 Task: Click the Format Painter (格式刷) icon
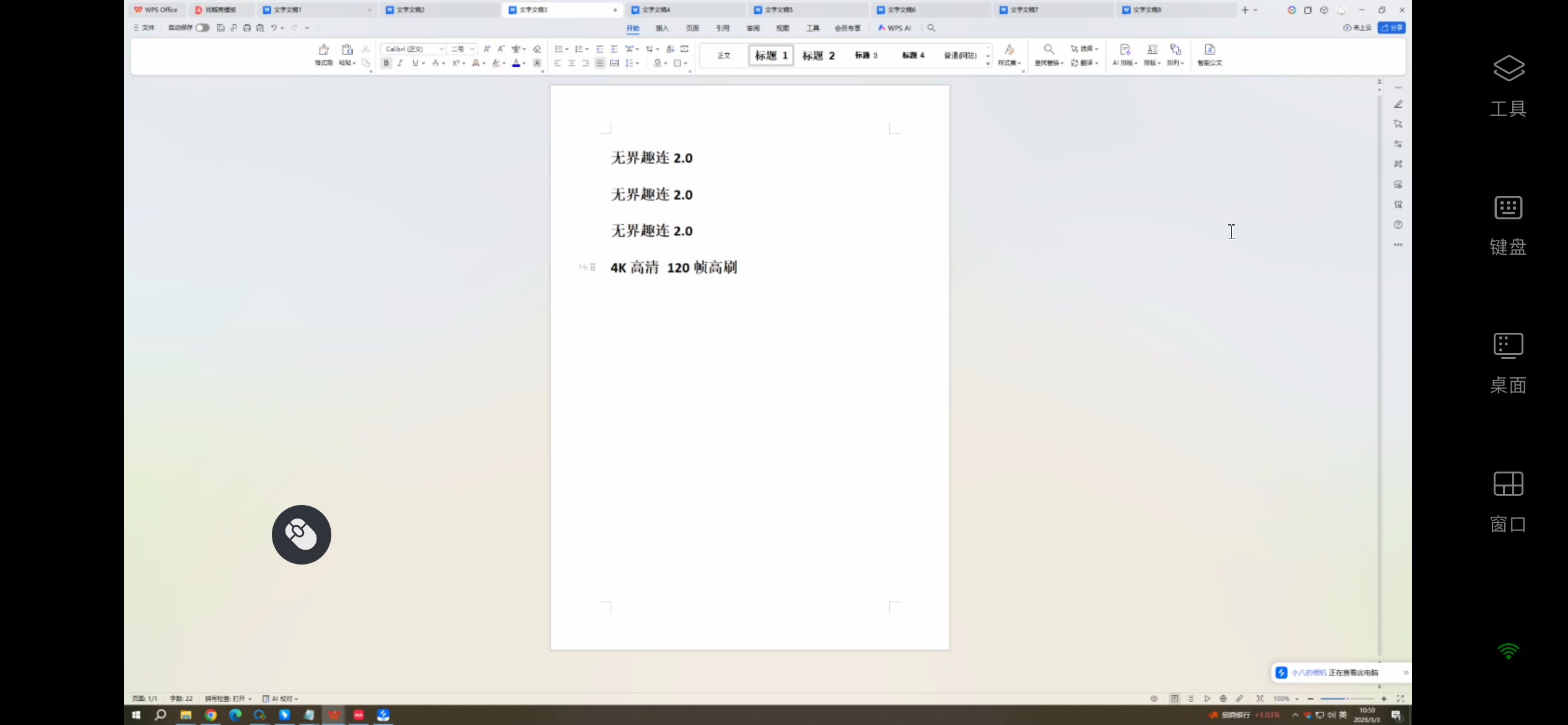click(x=323, y=51)
